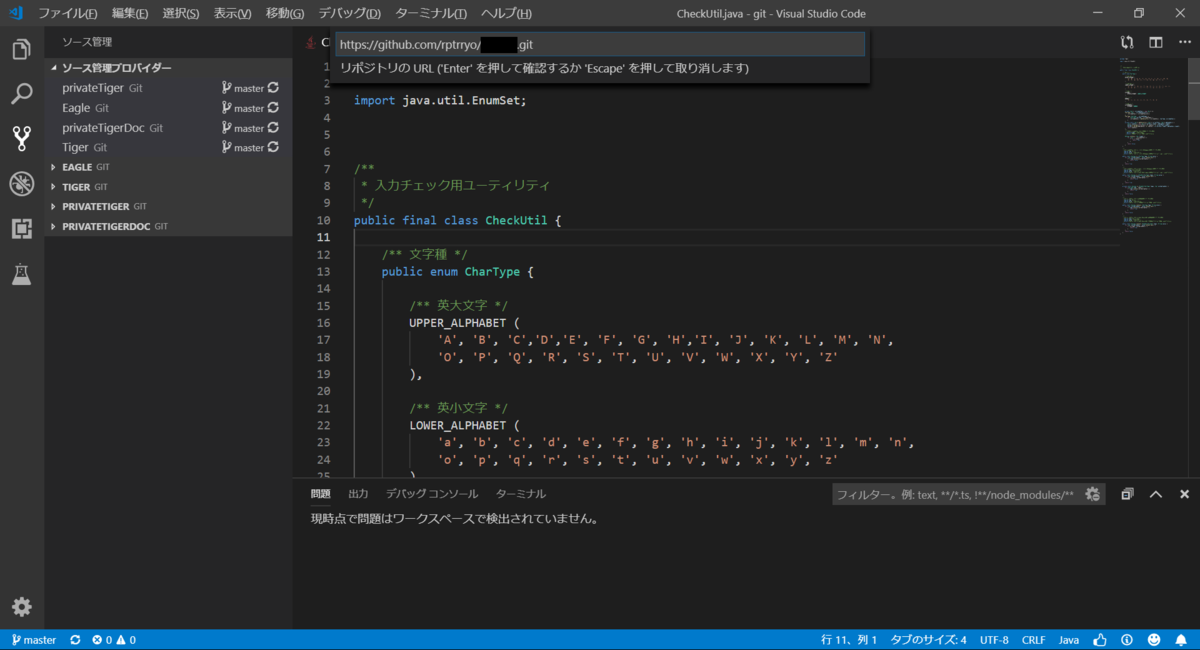Click cursor position 行 11、列 1 indicator
Screen dimensions: 1200x650
(x=849, y=640)
